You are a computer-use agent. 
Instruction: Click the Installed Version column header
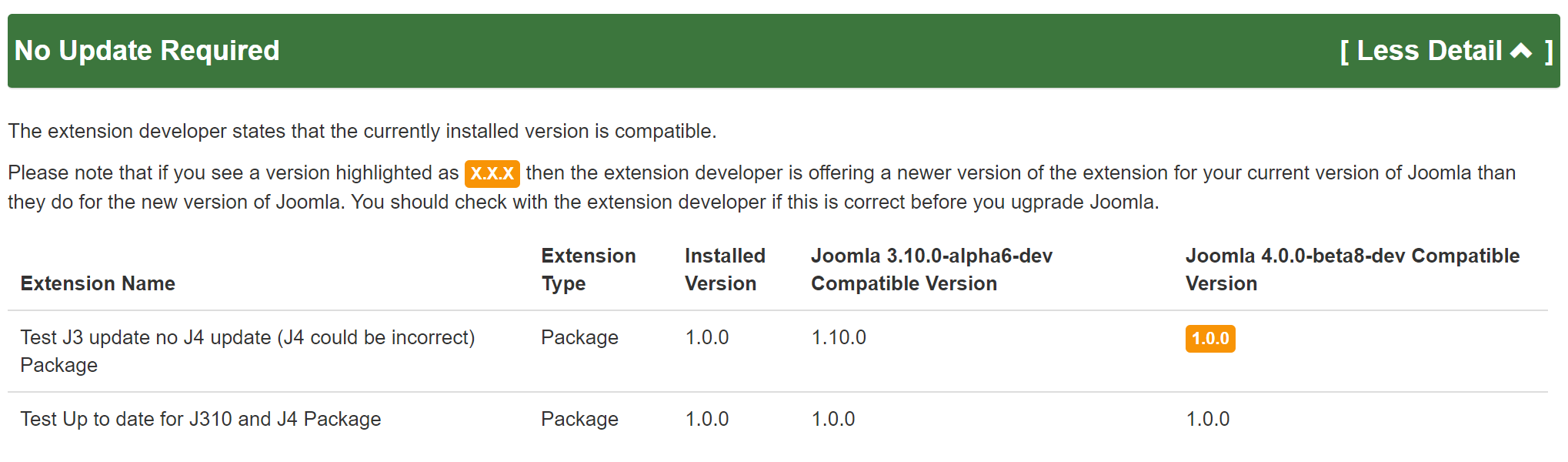pos(724,269)
